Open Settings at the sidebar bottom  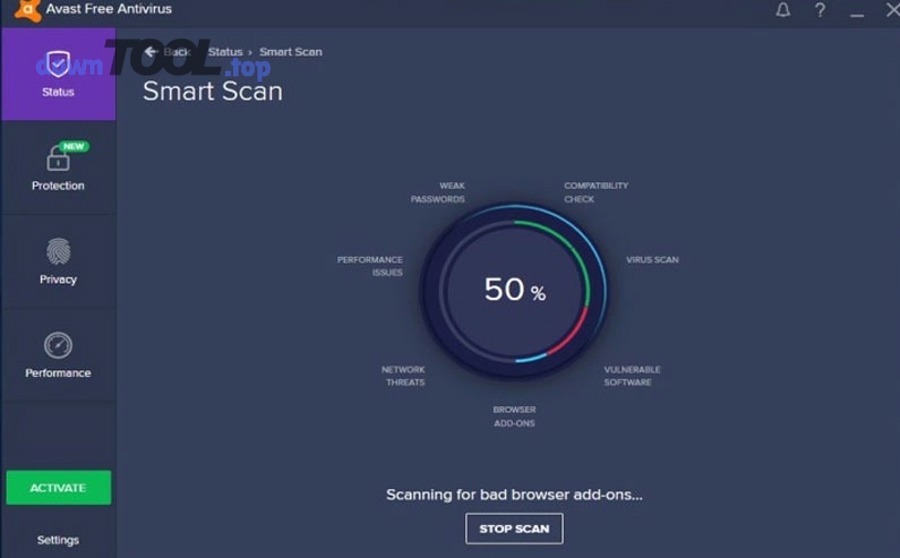coord(58,540)
